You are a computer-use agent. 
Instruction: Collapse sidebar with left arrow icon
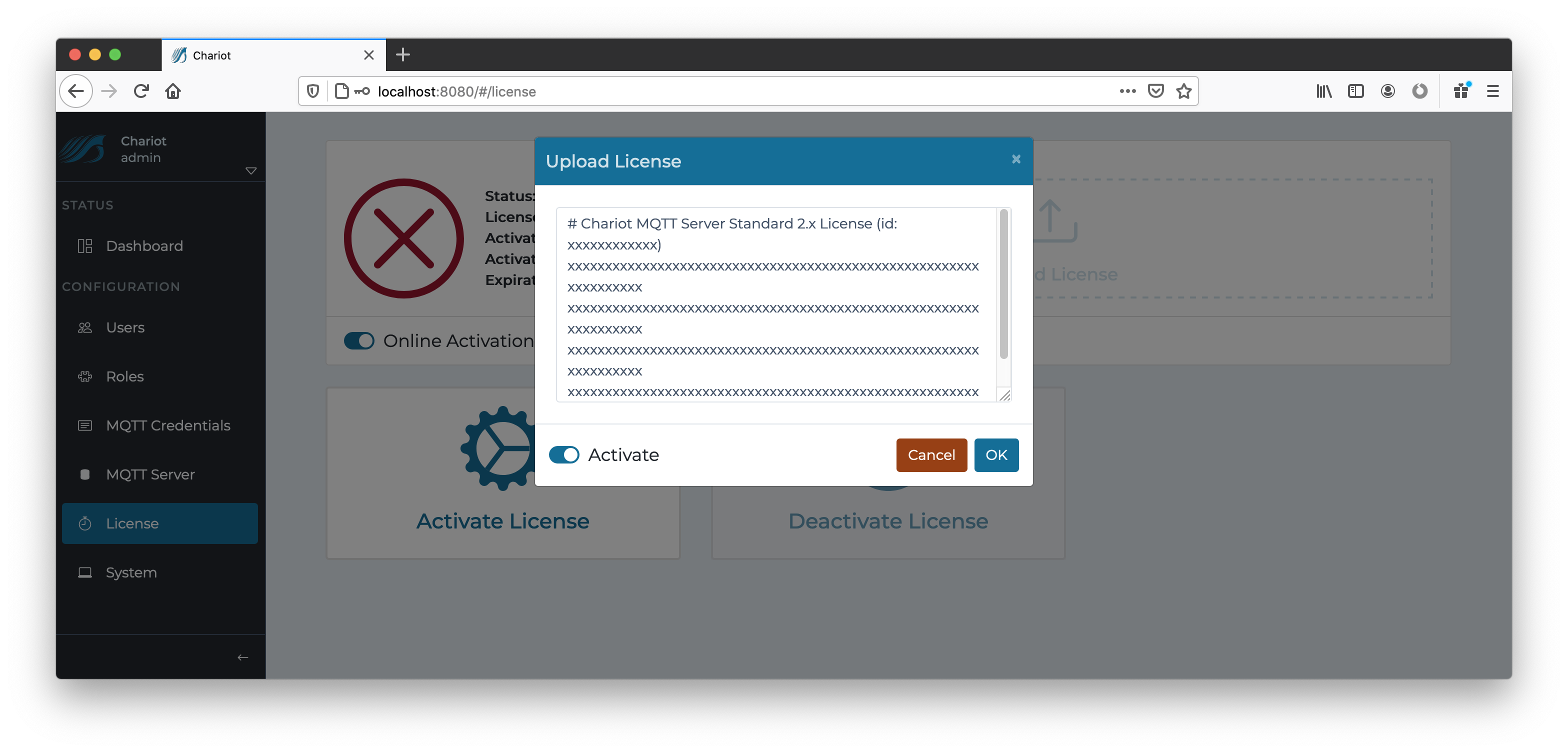pos(242,657)
